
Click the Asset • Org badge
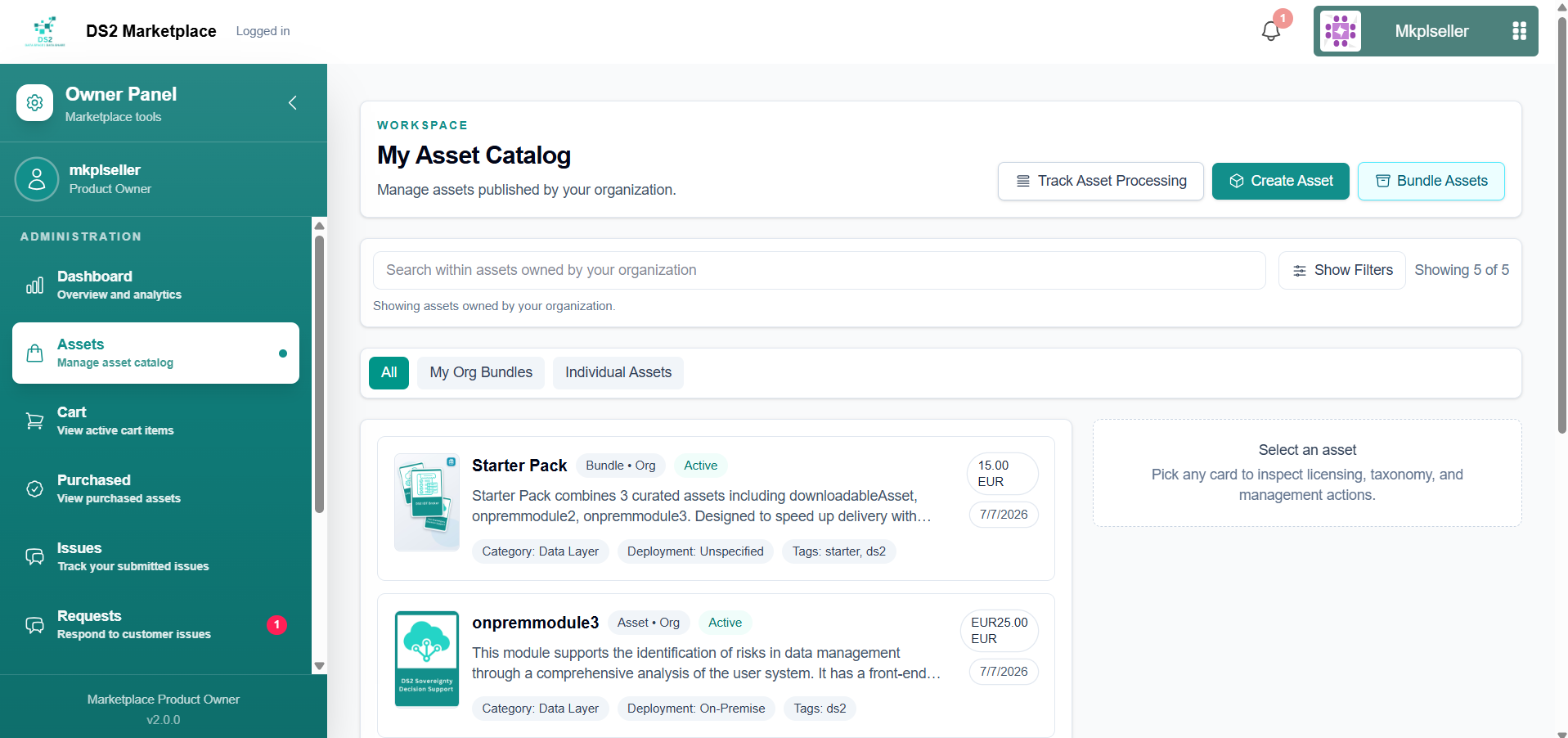point(649,623)
